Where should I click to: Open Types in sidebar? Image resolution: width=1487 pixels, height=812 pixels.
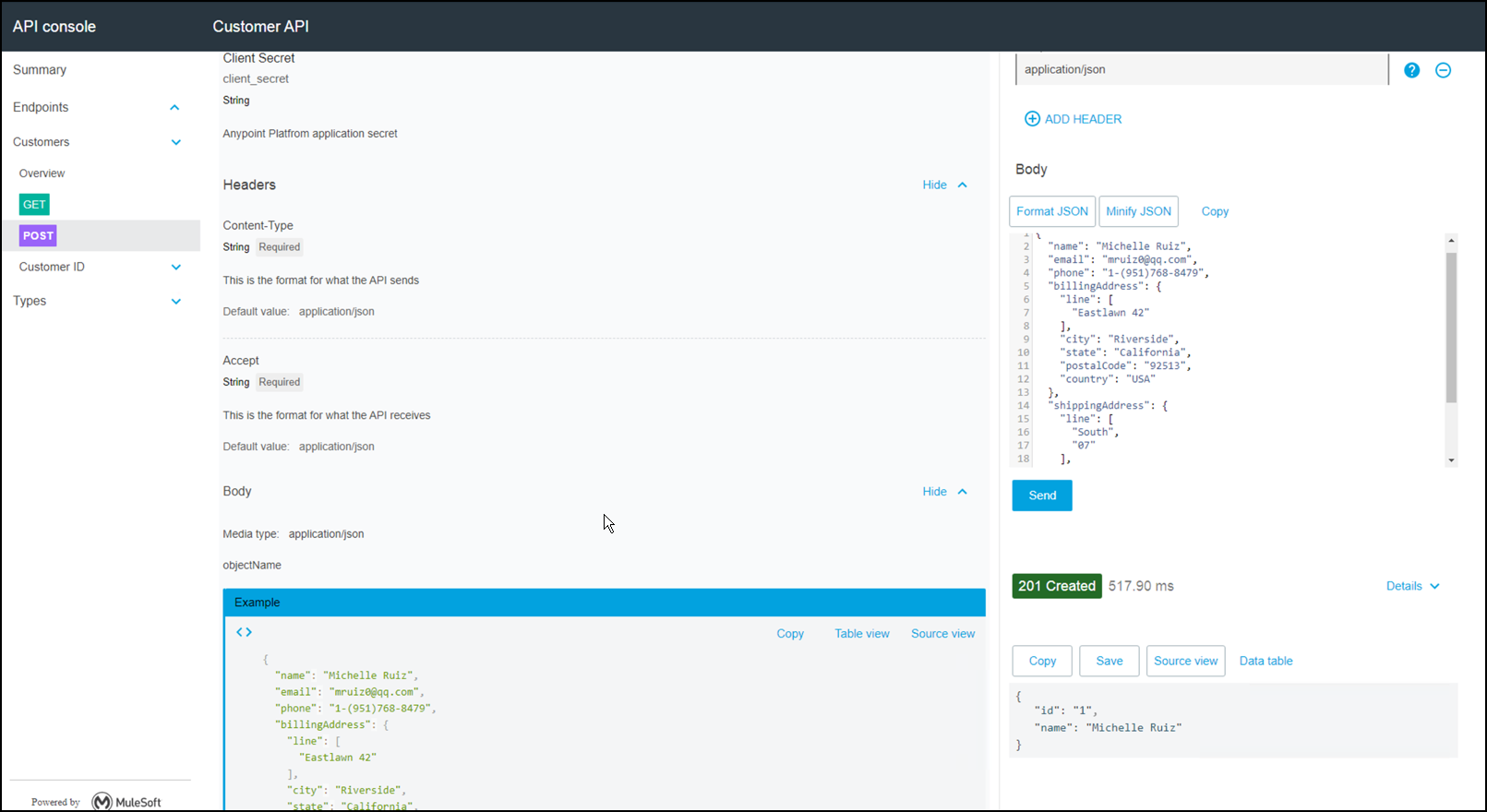point(30,301)
